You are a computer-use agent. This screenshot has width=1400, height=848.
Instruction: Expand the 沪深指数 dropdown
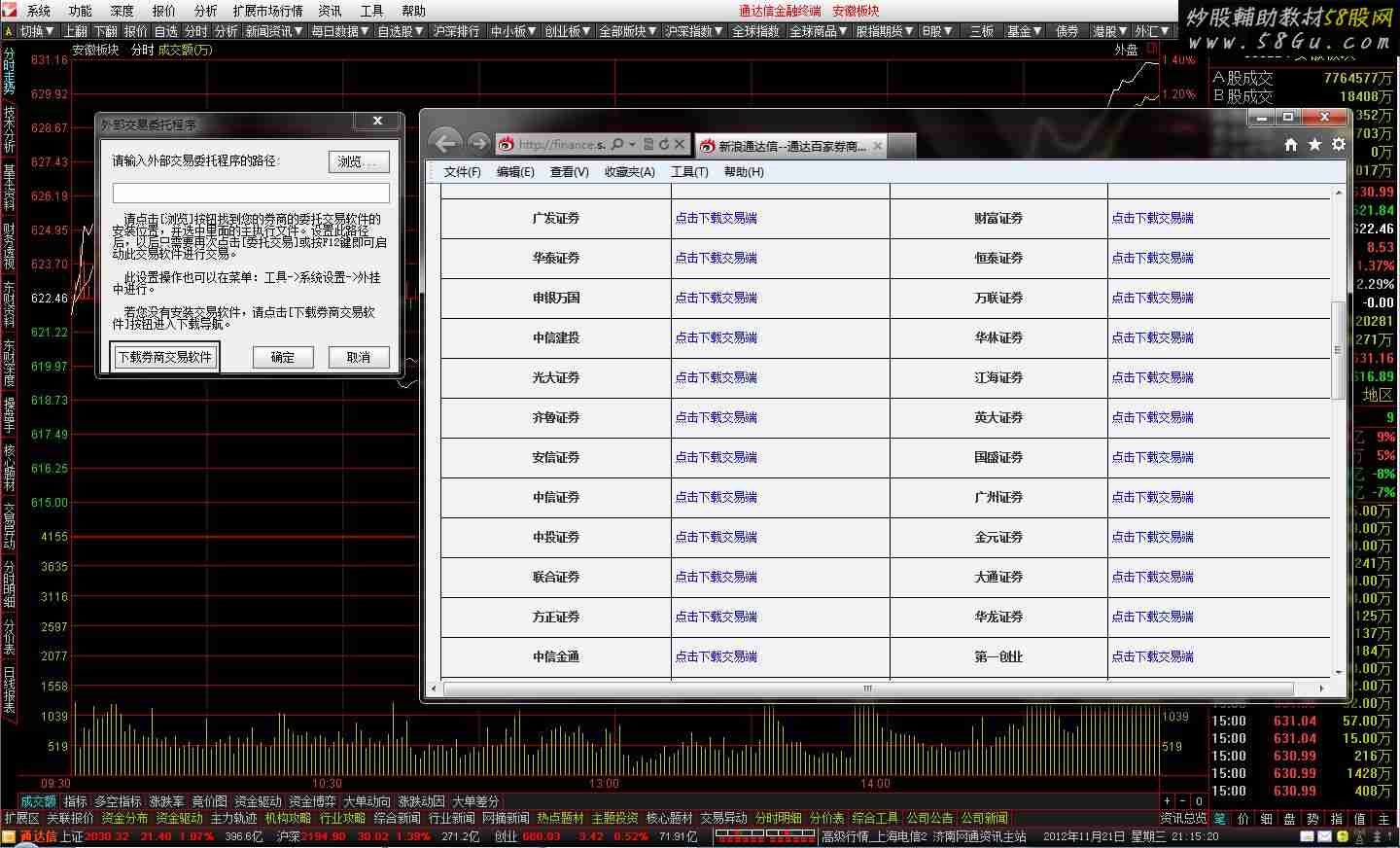point(694,31)
